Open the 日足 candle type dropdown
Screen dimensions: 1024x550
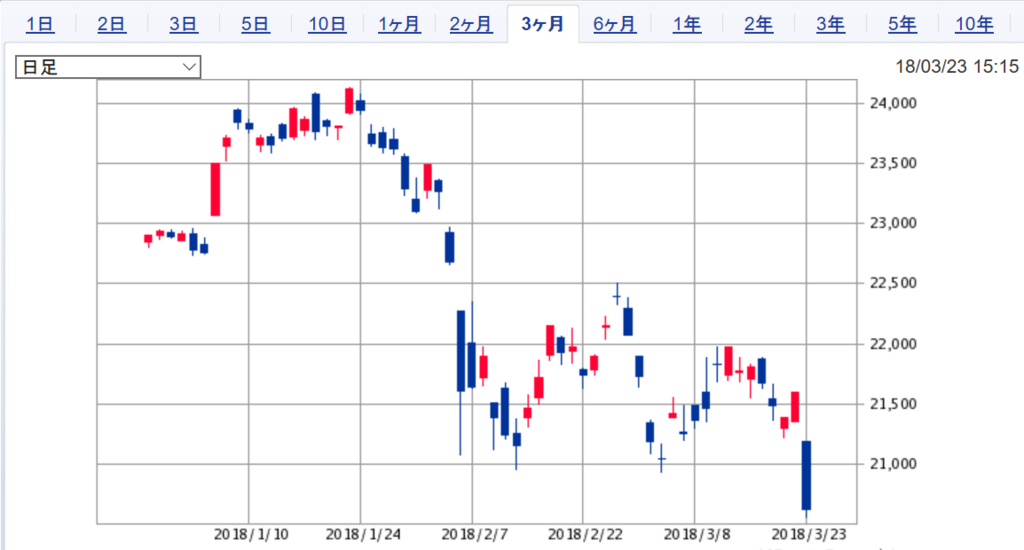108,67
